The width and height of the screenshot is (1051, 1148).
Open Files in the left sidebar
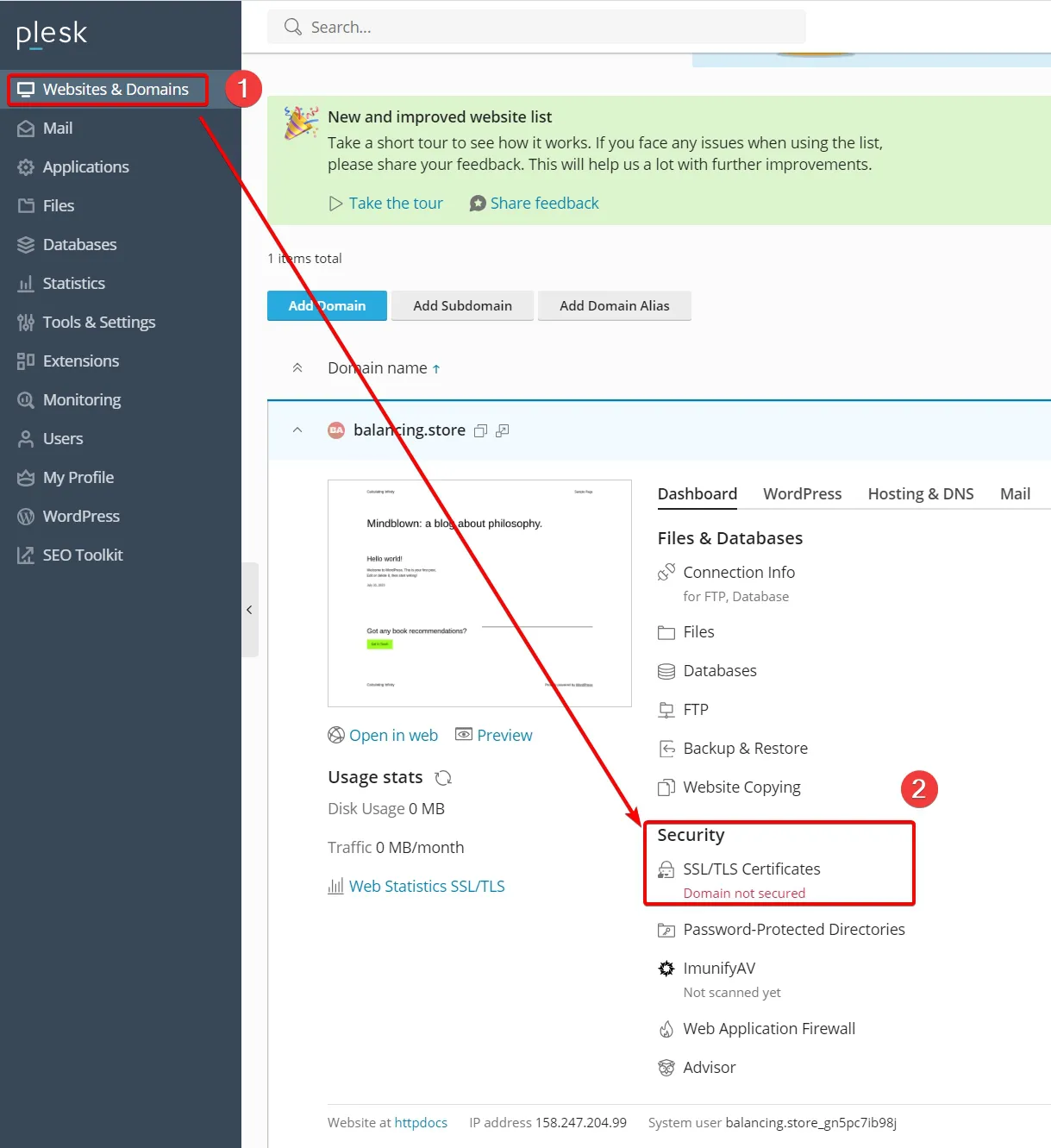[59, 206]
